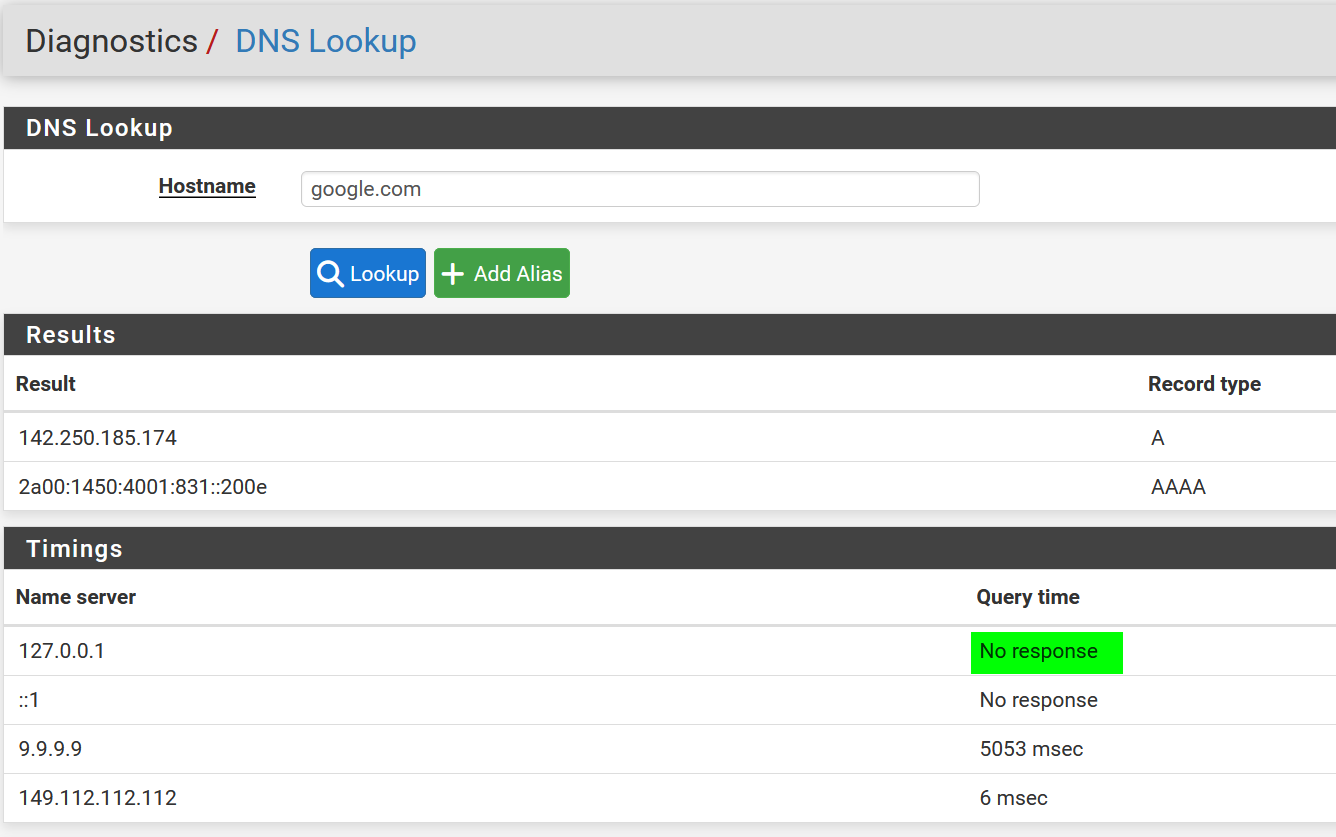The width and height of the screenshot is (1336, 837).
Task: Click the Diagnostics breadcrumb text
Action: (111, 41)
